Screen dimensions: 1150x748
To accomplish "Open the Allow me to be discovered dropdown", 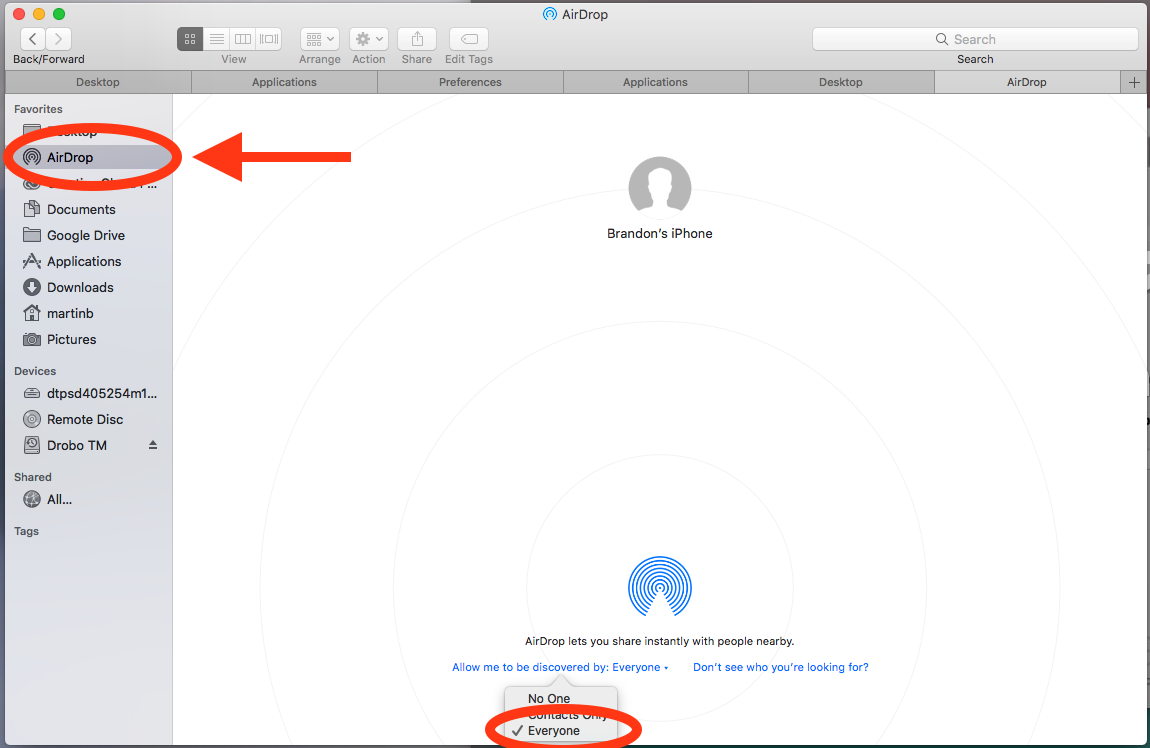I will (560, 667).
